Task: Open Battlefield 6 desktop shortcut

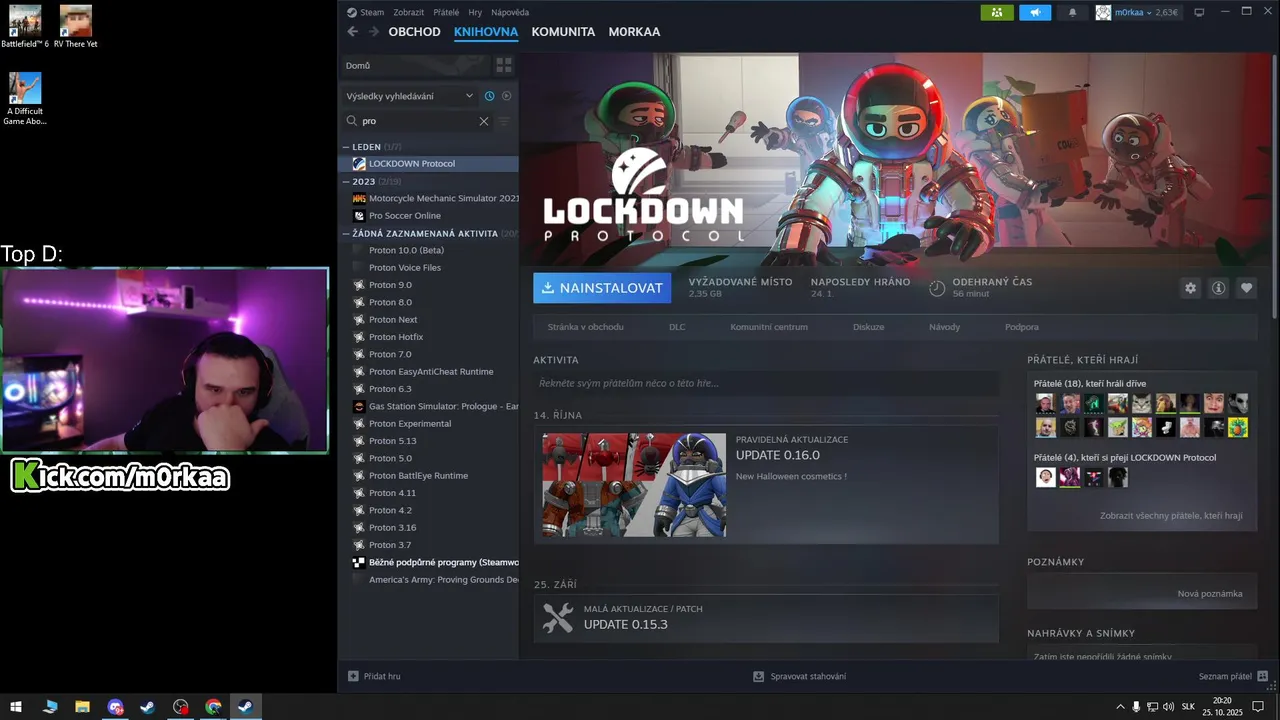Action: tap(25, 27)
